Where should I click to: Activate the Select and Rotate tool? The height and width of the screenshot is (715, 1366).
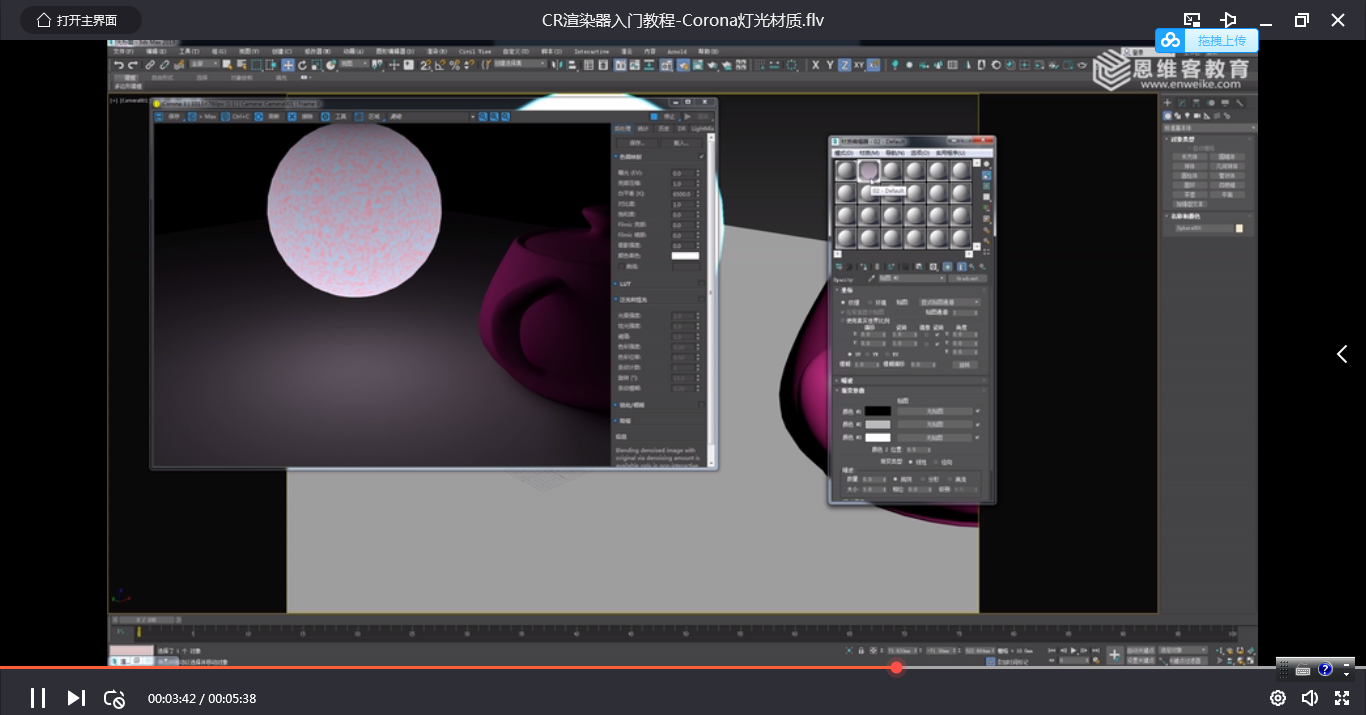pos(302,65)
